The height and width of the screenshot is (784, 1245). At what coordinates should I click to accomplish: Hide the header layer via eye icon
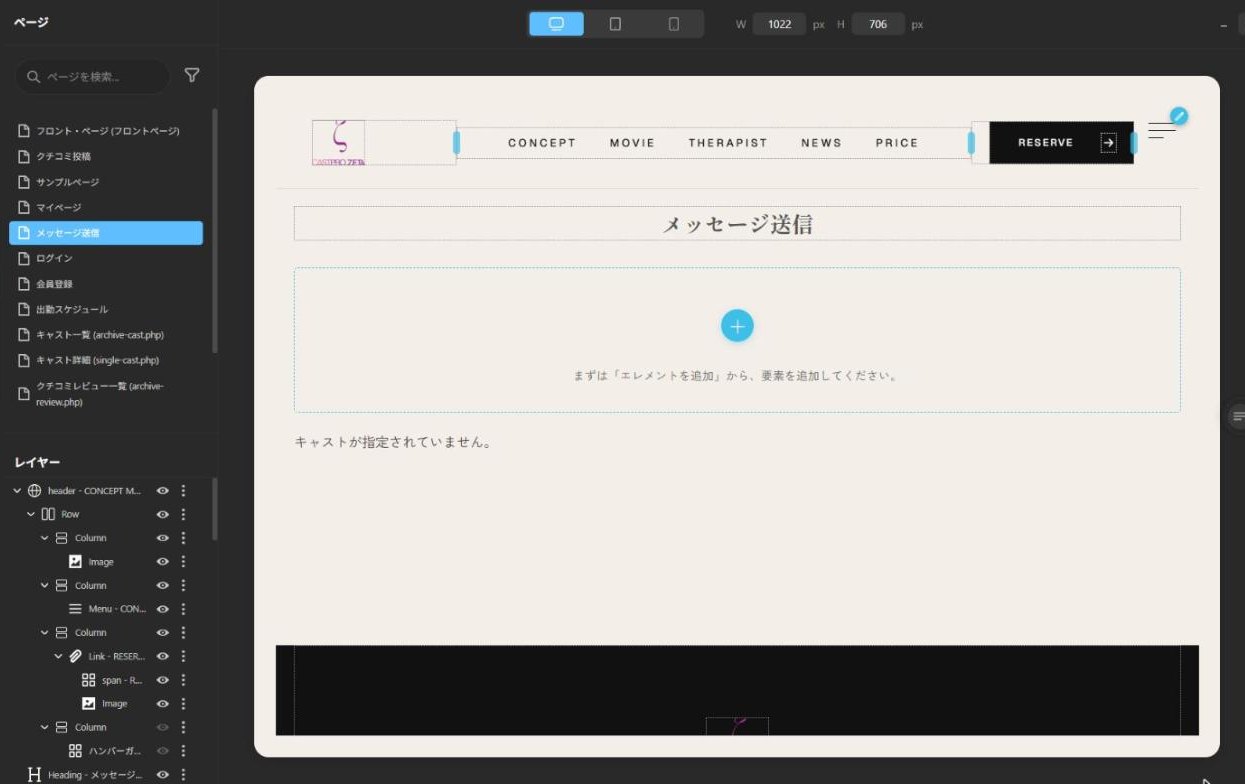163,491
